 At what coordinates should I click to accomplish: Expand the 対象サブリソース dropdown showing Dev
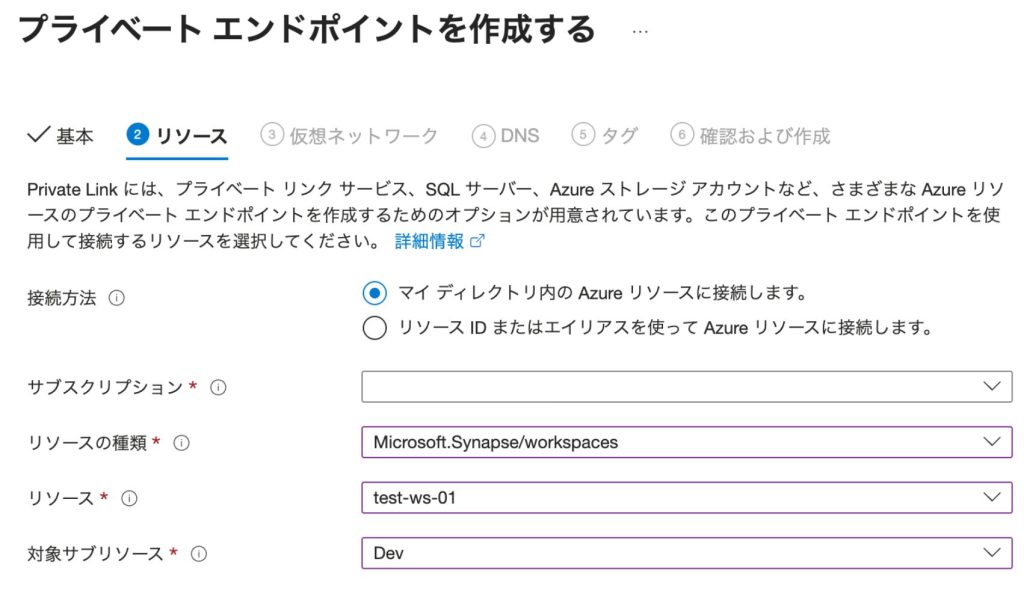pyautogui.click(x=686, y=552)
